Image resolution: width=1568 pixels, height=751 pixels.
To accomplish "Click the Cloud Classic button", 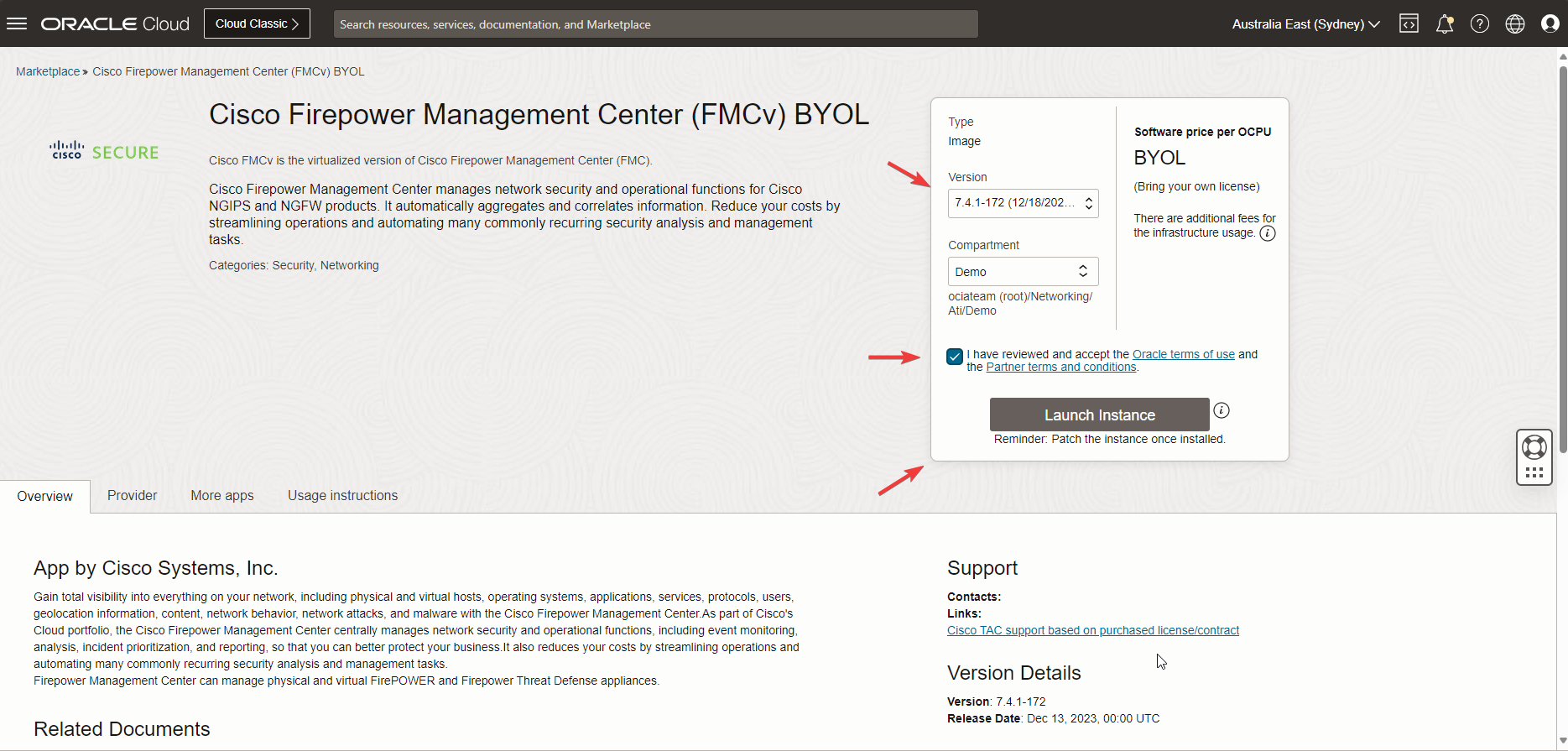I will 257,23.
